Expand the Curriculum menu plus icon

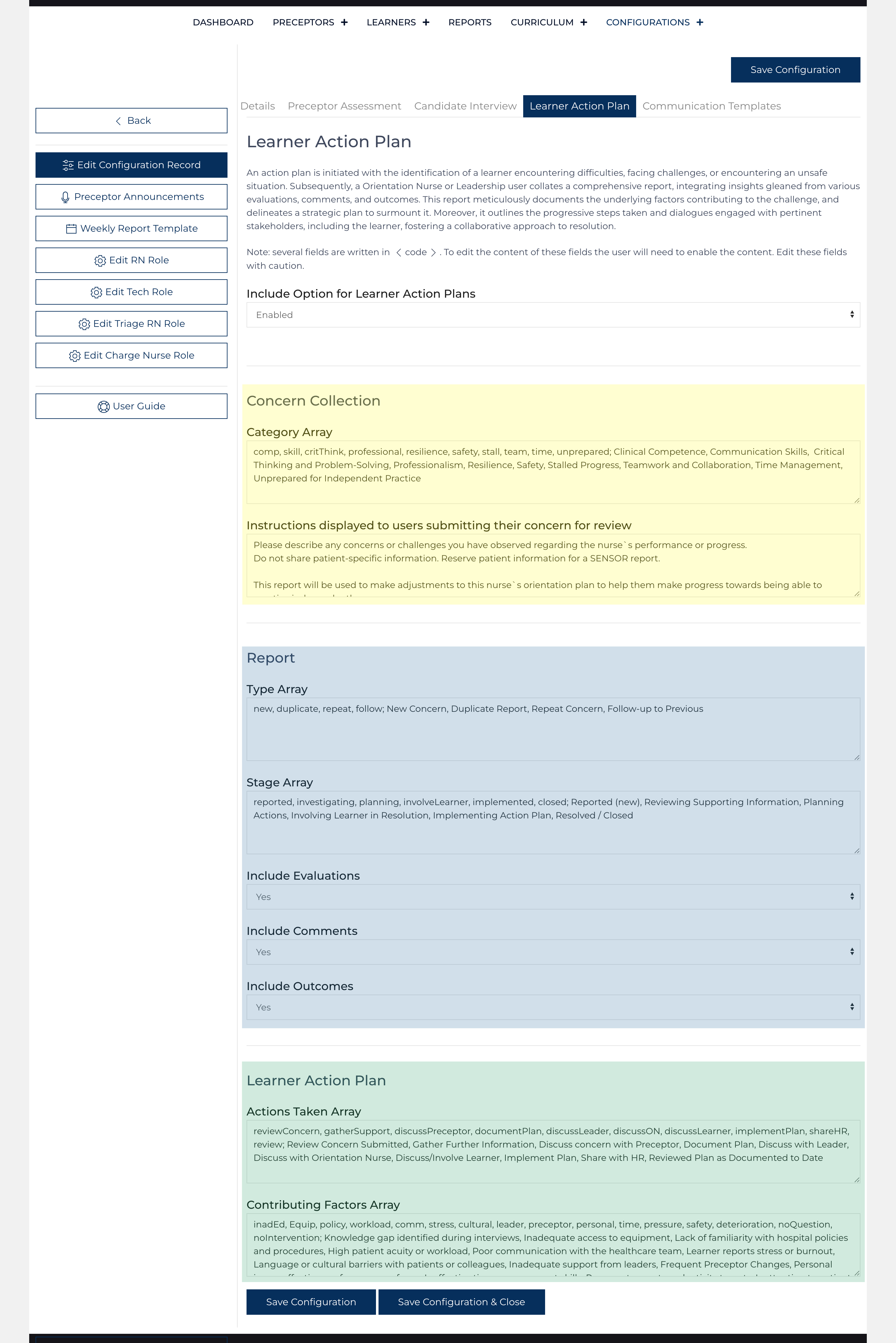click(x=583, y=22)
